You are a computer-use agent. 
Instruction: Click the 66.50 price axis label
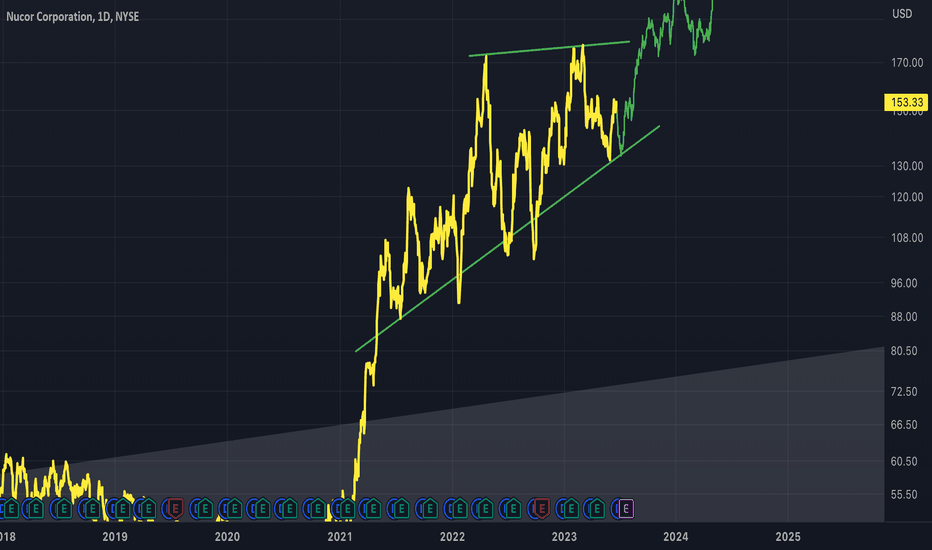tap(904, 425)
